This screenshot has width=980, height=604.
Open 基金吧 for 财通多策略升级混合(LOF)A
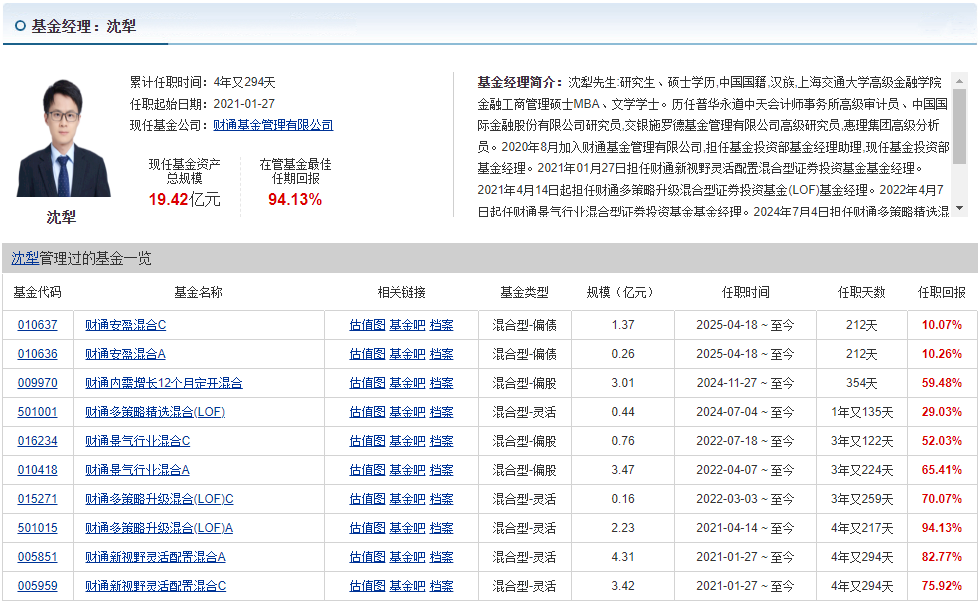[408, 528]
